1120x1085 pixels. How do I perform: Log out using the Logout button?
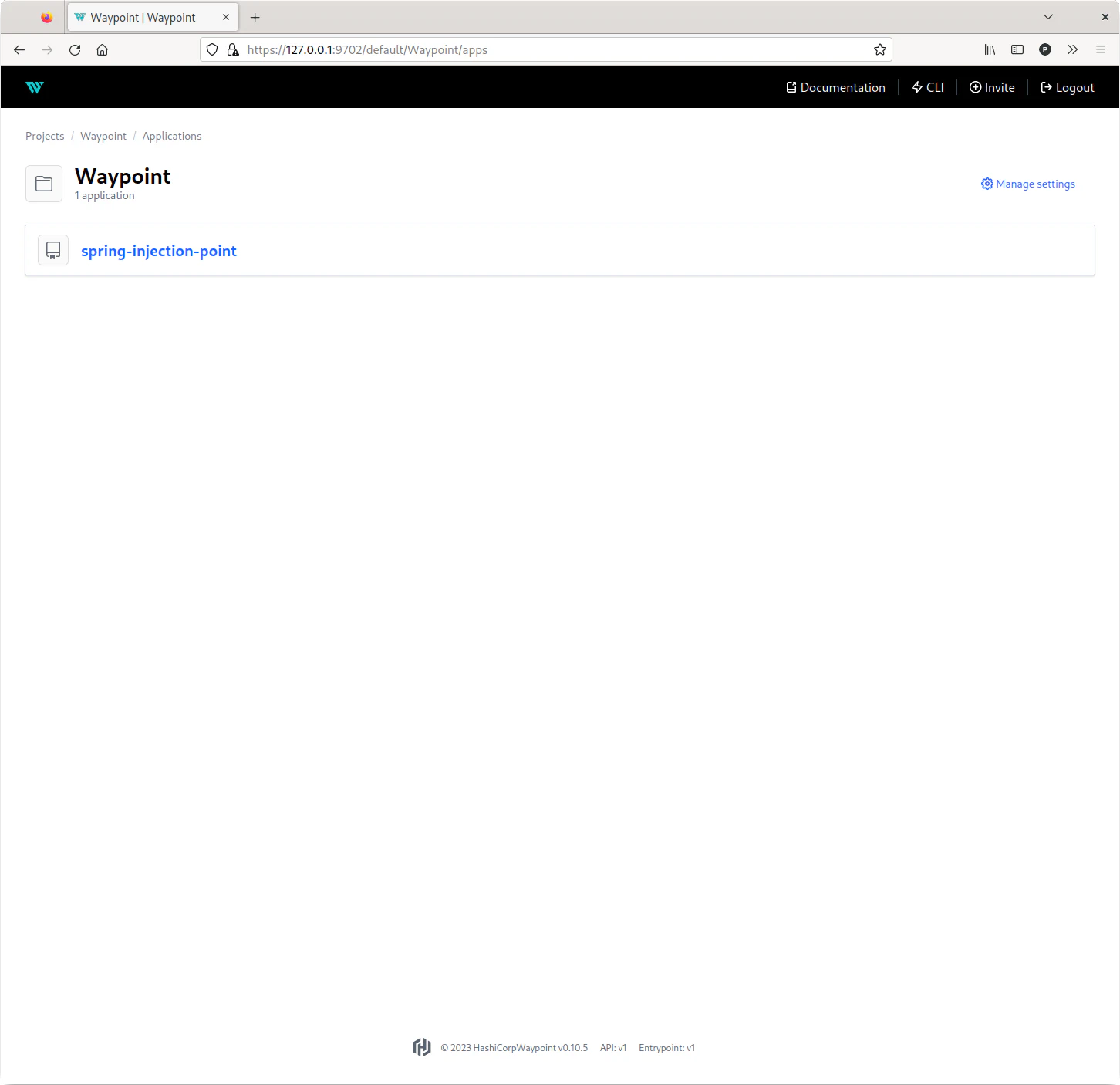point(1068,87)
